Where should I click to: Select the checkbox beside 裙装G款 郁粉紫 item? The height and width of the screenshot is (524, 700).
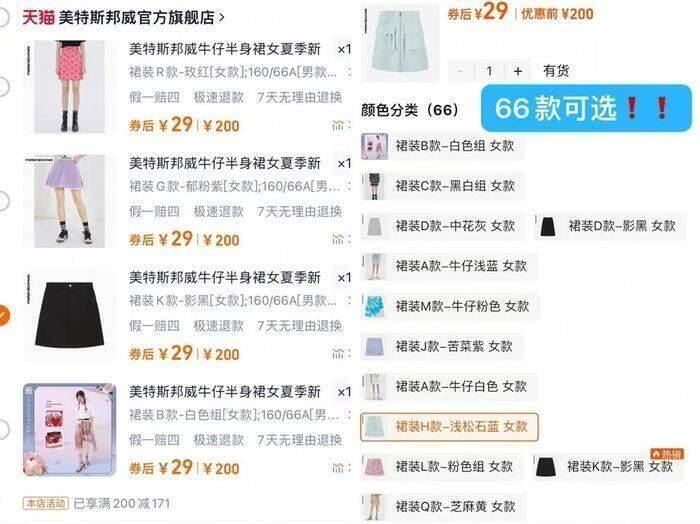pos(3,201)
